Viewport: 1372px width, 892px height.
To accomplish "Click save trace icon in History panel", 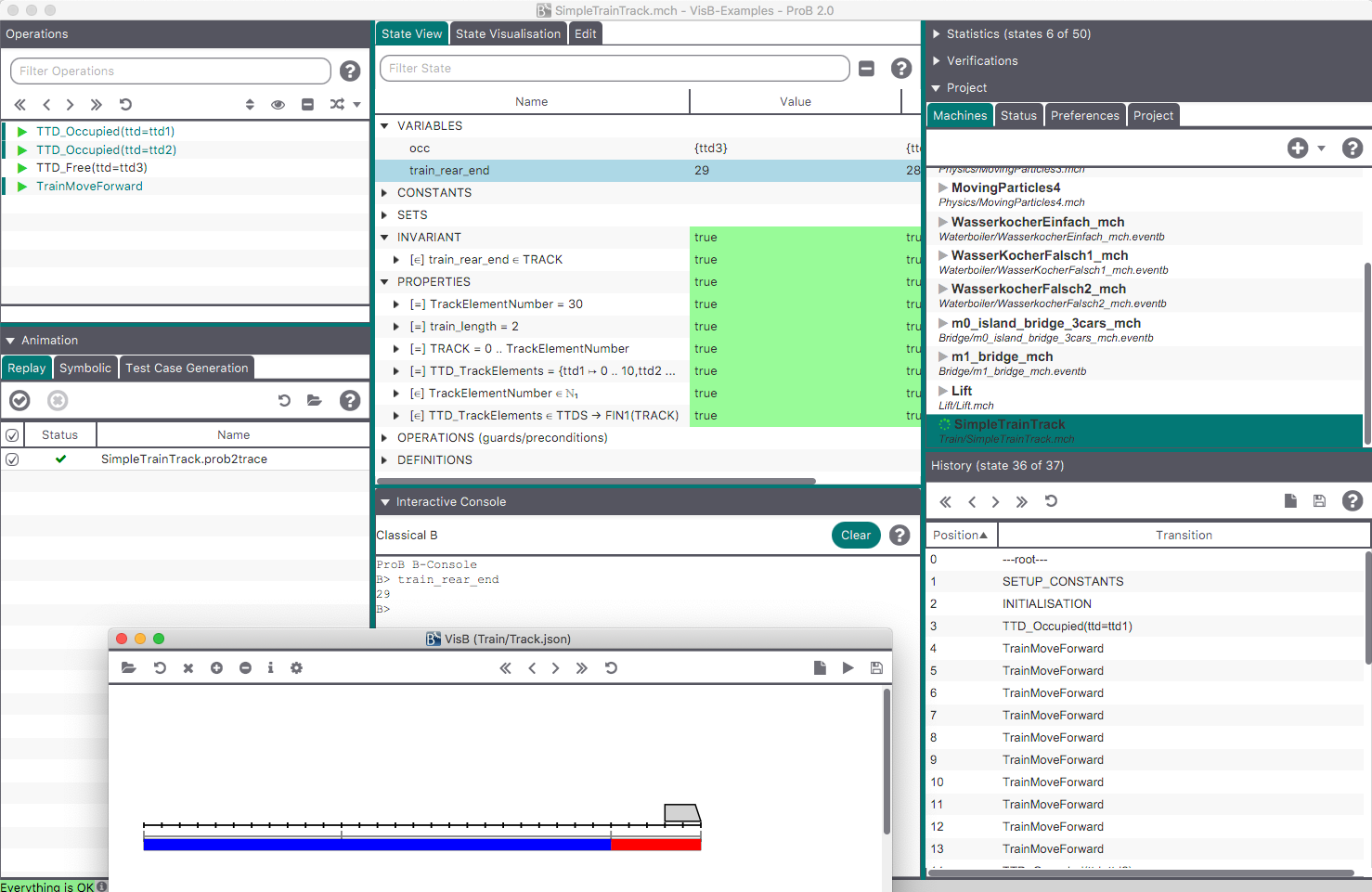I will point(1319,501).
